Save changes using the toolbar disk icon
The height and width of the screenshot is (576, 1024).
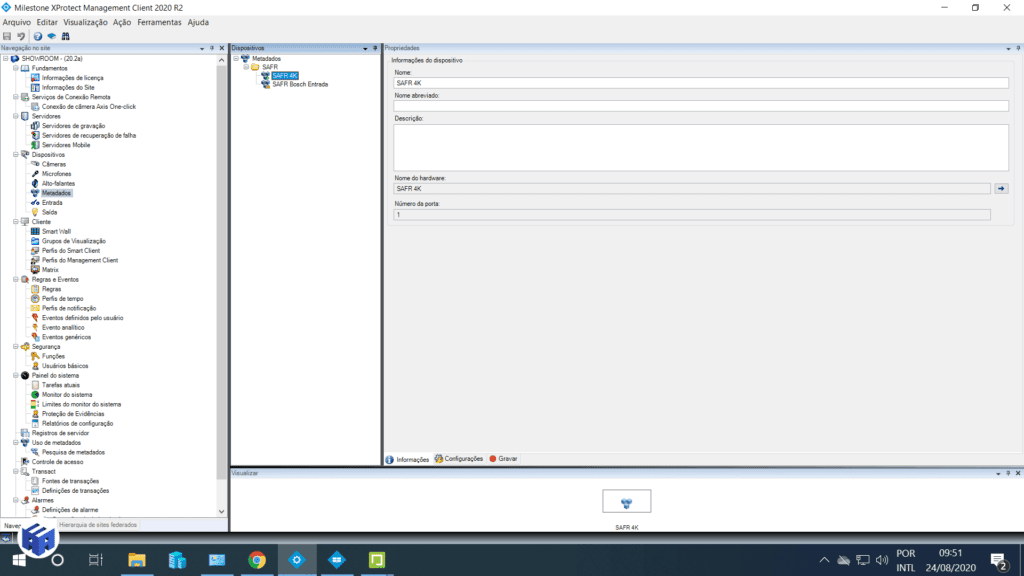[x=9, y=35]
